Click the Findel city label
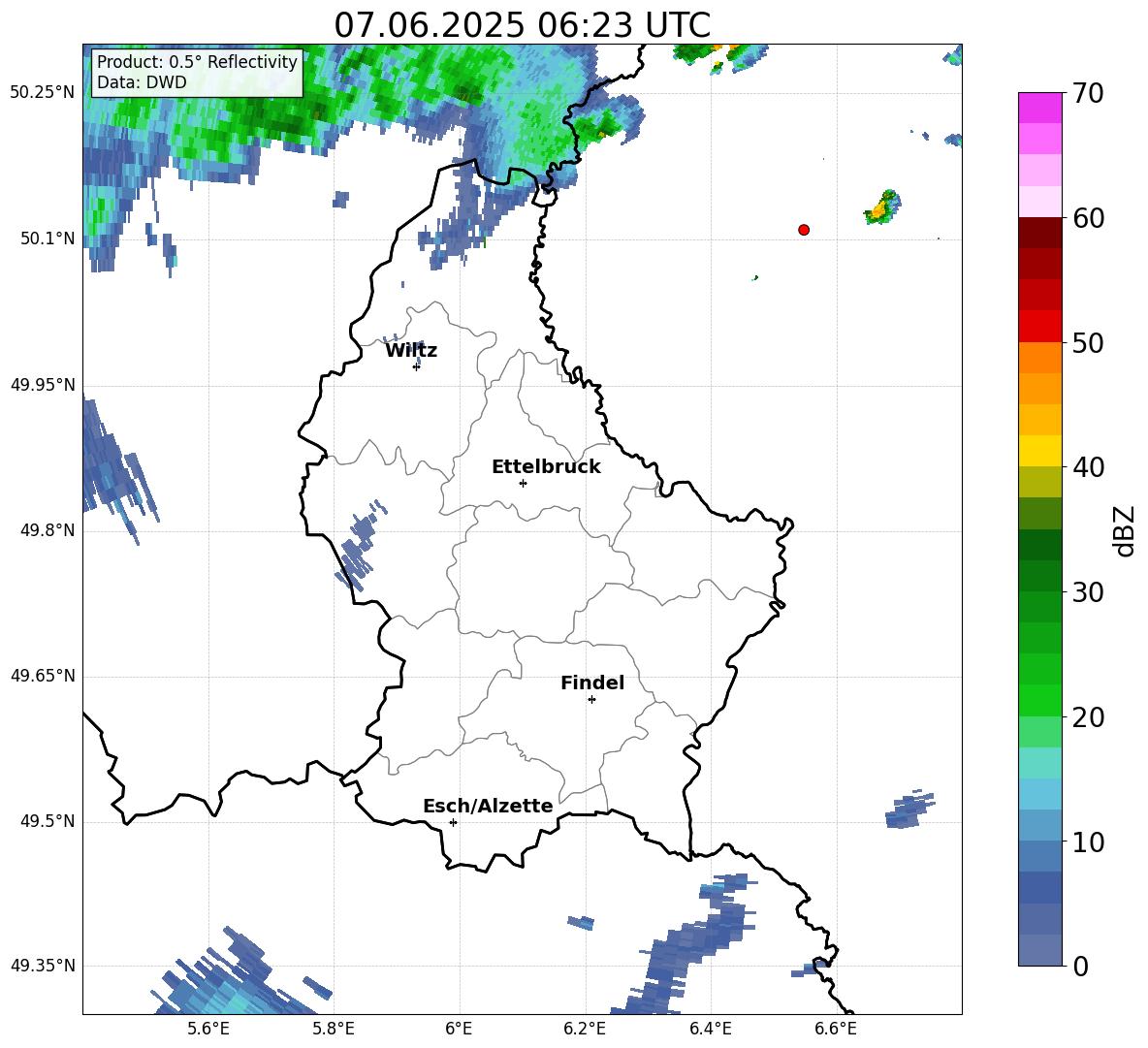Image resolution: width=1148 pixels, height=1048 pixels. pos(592,683)
